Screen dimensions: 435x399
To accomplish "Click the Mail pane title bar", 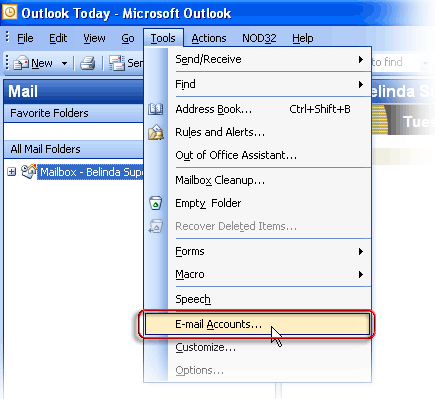I will 73,91.
